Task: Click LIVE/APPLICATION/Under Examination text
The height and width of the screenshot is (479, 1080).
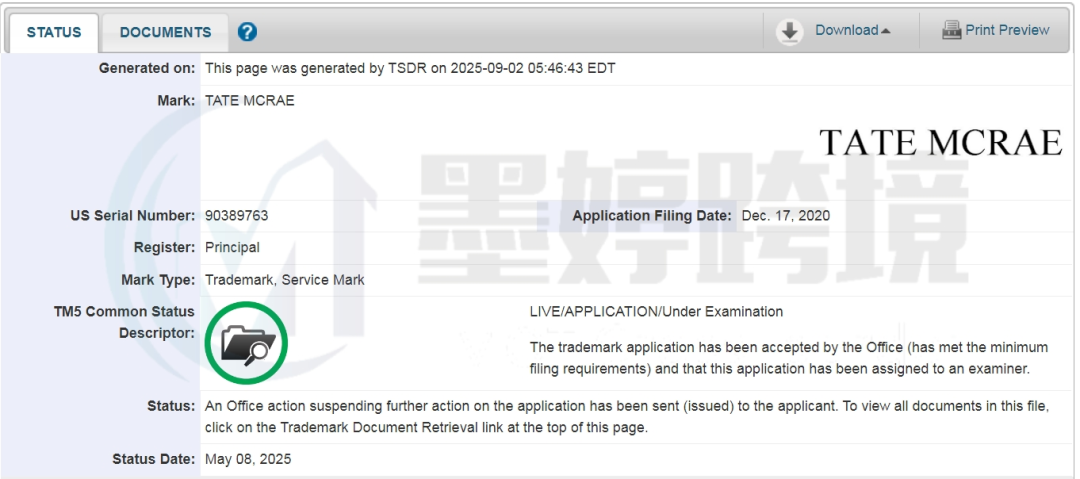Action: click(x=656, y=312)
